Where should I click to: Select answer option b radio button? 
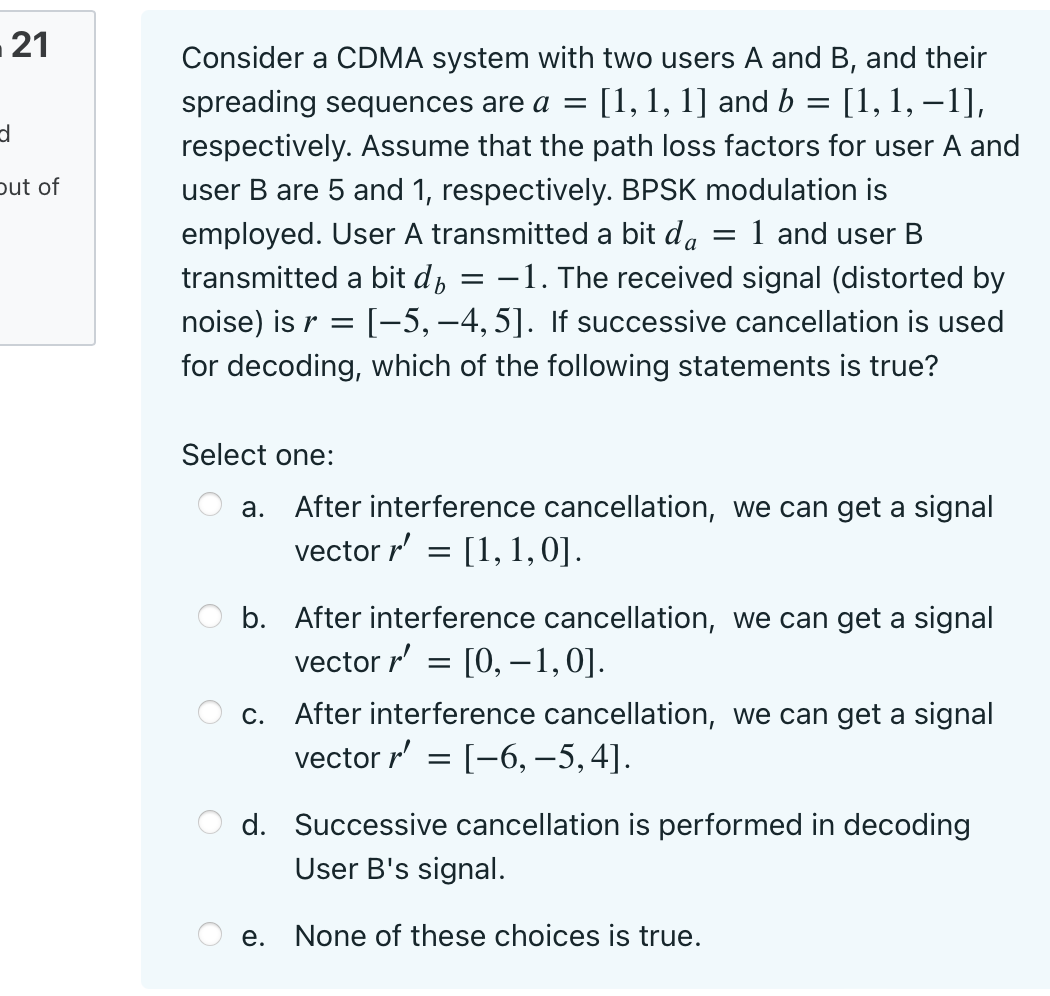tap(210, 617)
